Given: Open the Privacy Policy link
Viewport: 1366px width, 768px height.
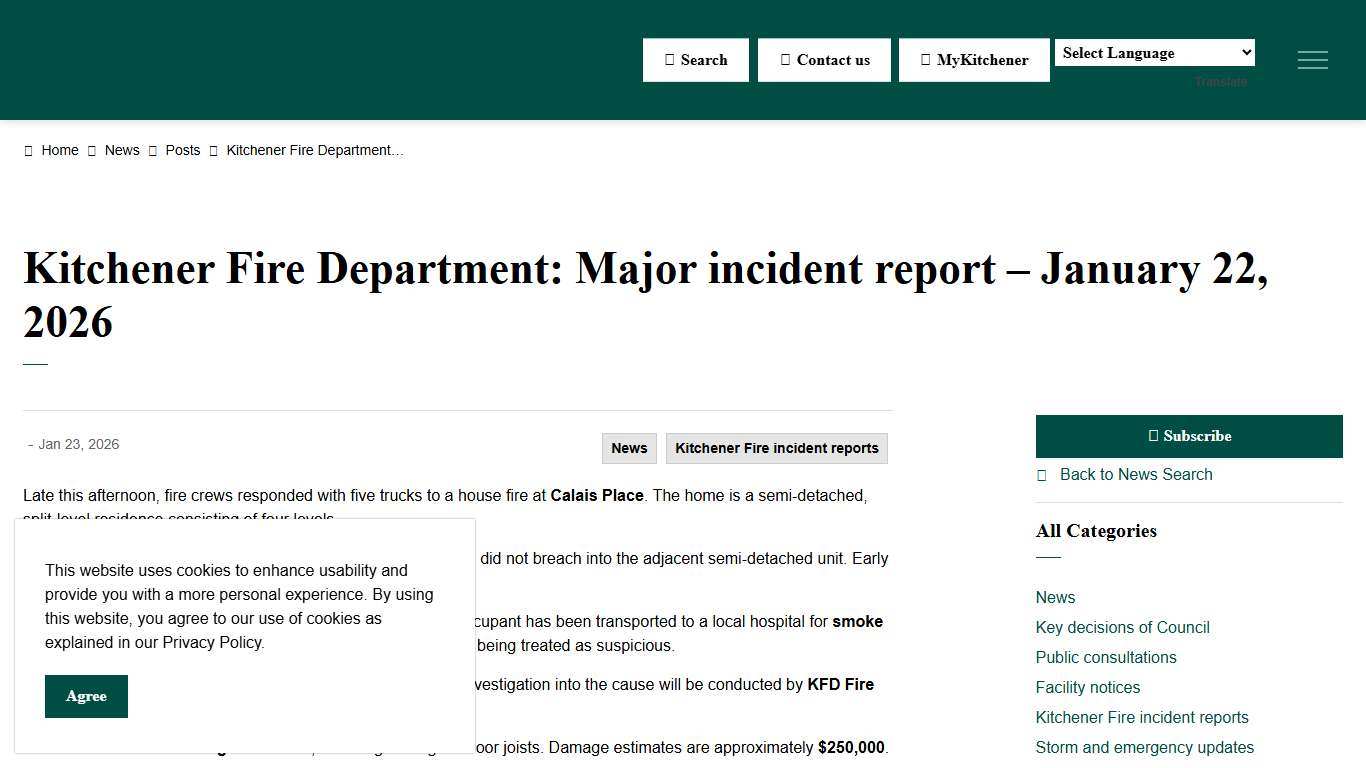Looking at the screenshot, I should 212,642.
